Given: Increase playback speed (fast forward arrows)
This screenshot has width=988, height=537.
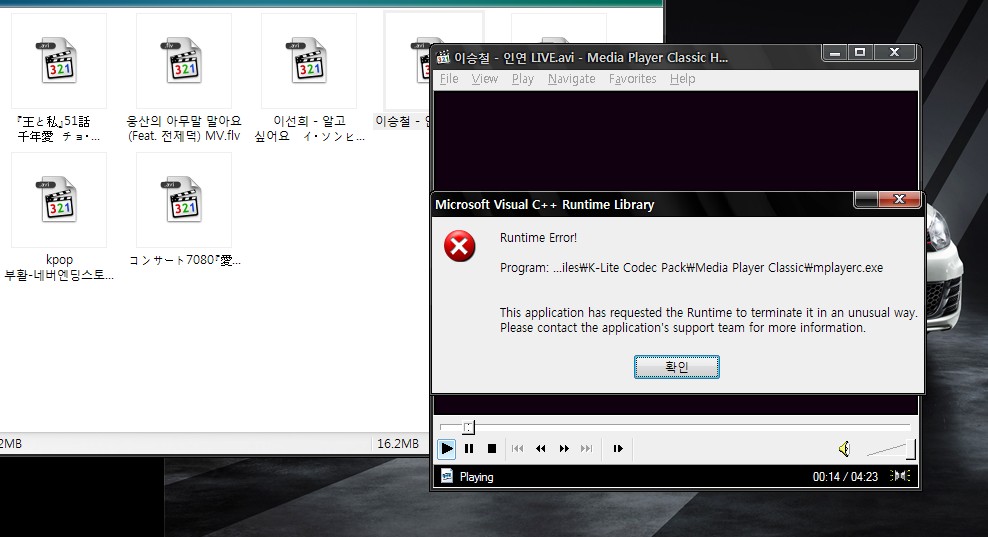Looking at the screenshot, I should (x=564, y=449).
